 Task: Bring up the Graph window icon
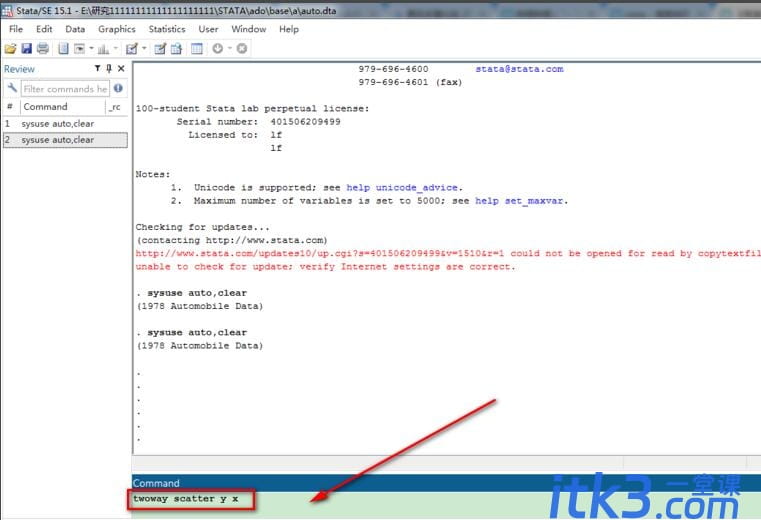click(103, 49)
